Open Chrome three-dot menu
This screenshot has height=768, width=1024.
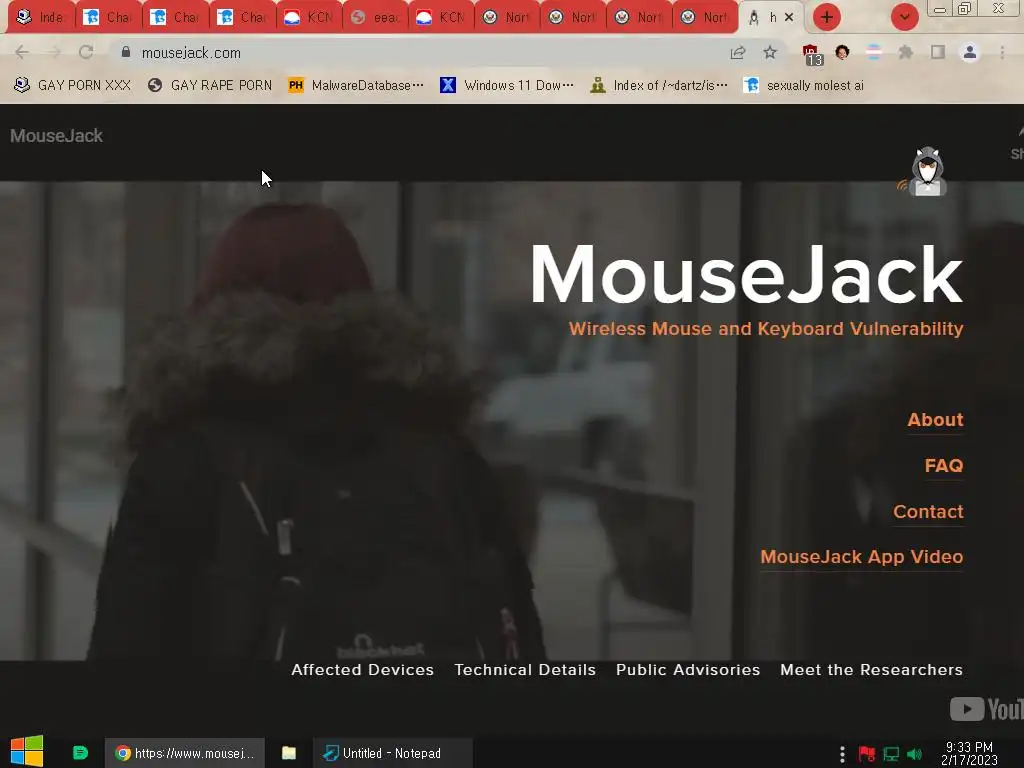[1002, 52]
